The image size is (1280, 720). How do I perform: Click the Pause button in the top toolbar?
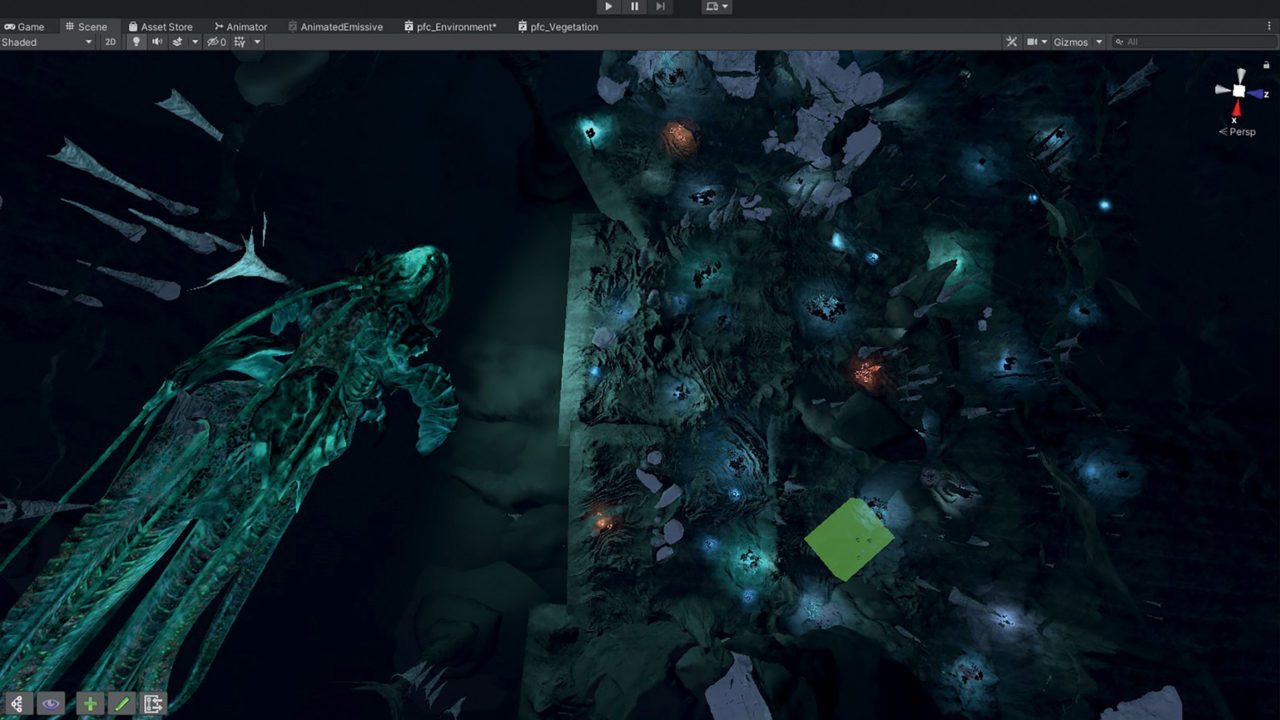click(x=634, y=7)
